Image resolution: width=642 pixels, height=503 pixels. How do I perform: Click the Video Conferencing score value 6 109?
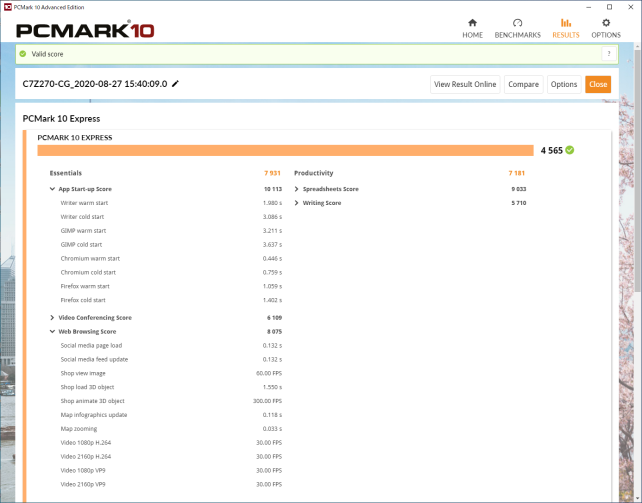tap(274, 318)
